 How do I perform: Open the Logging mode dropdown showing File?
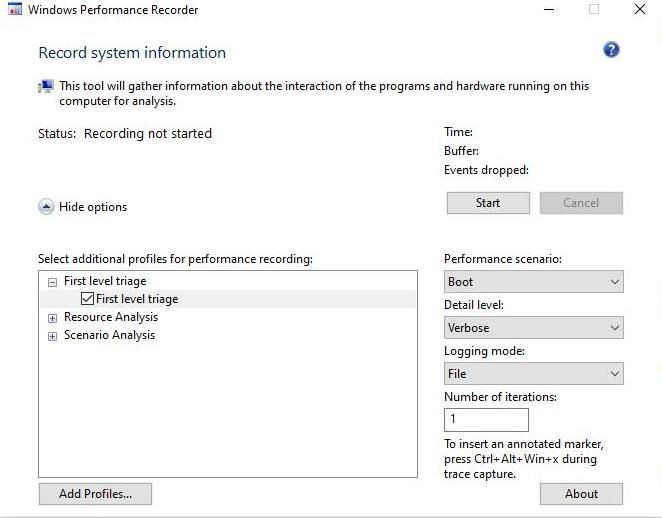click(534, 374)
